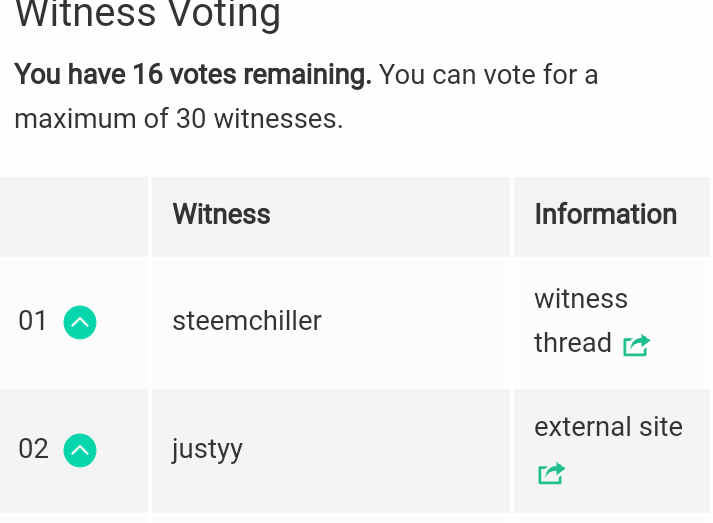Upvote witness steemchiller
The image size is (713, 523).
click(80, 322)
